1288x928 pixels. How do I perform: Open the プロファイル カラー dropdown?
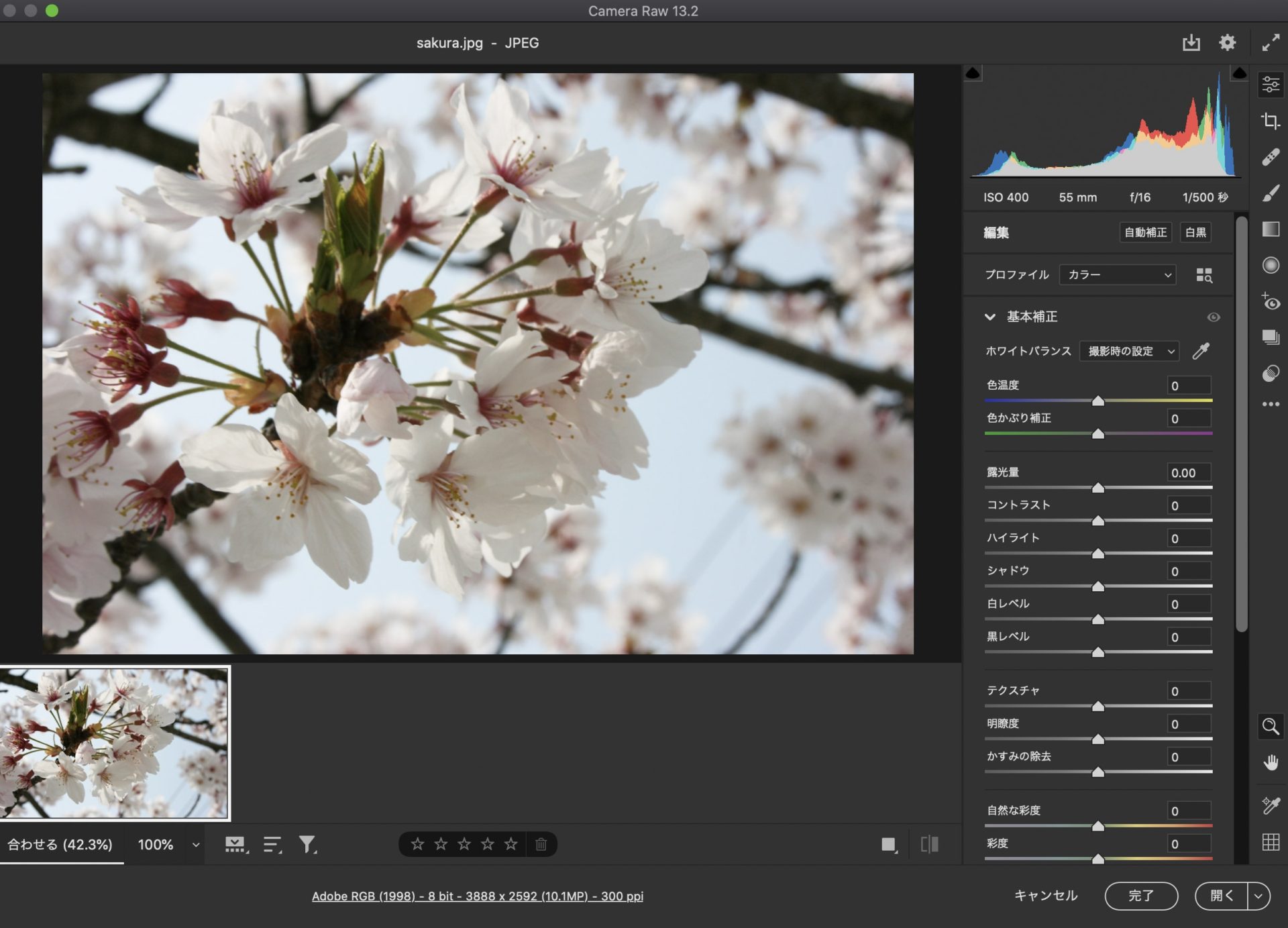point(1117,275)
